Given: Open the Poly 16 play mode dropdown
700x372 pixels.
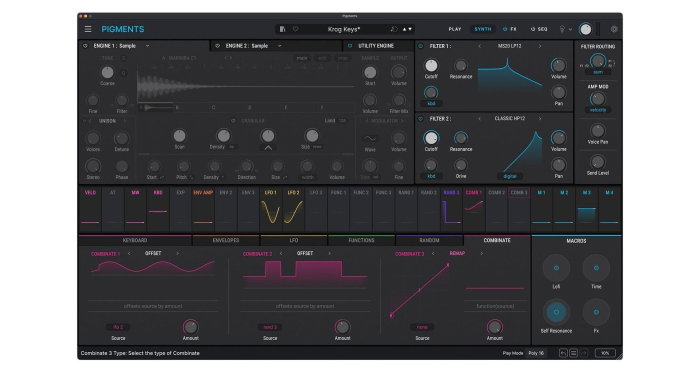Looking at the screenshot, I should point(536,353).
